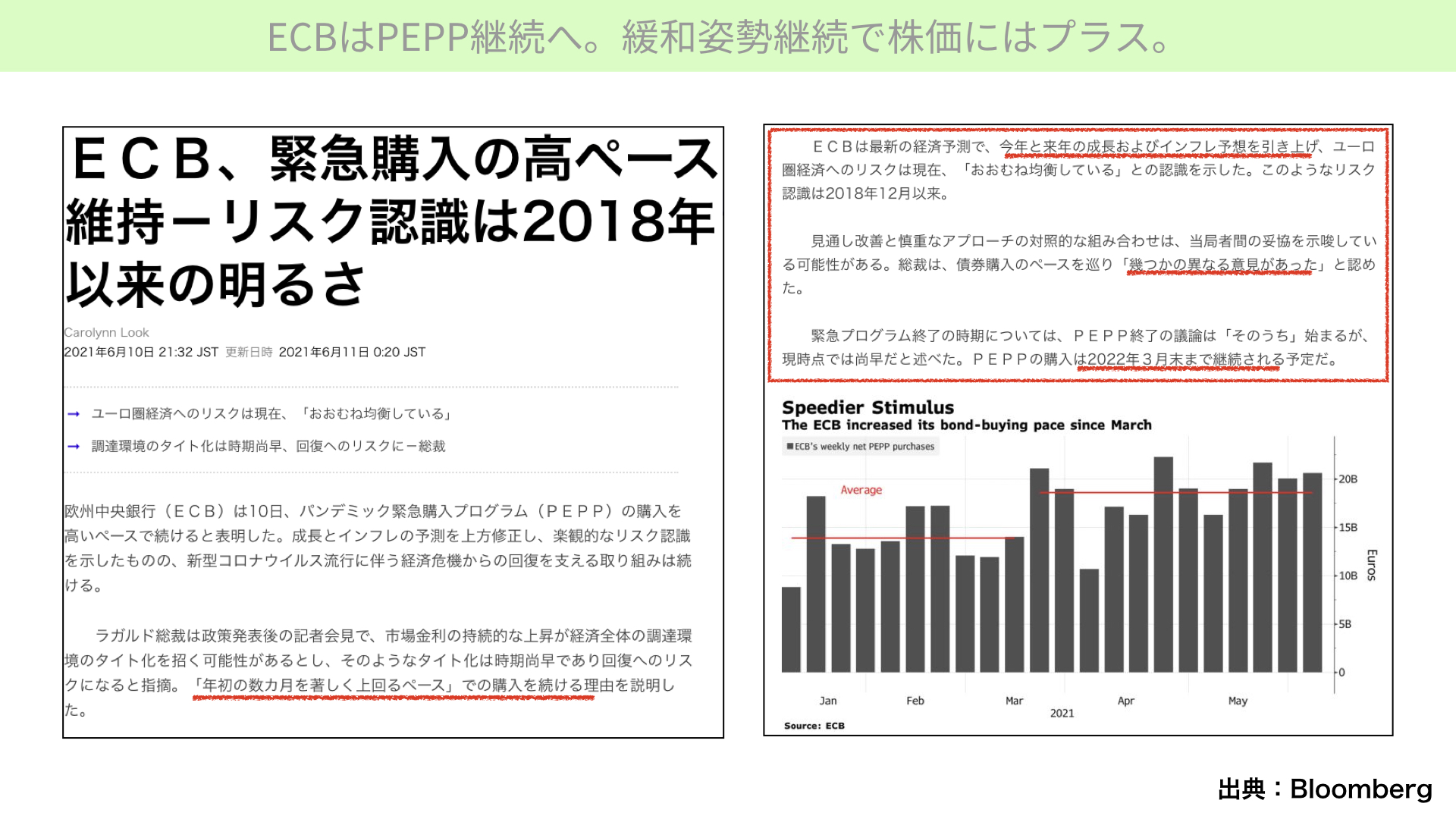Click the 2021 year label under the chart
Viewport: 1456px width, 819px height.
pos(1062,713)
